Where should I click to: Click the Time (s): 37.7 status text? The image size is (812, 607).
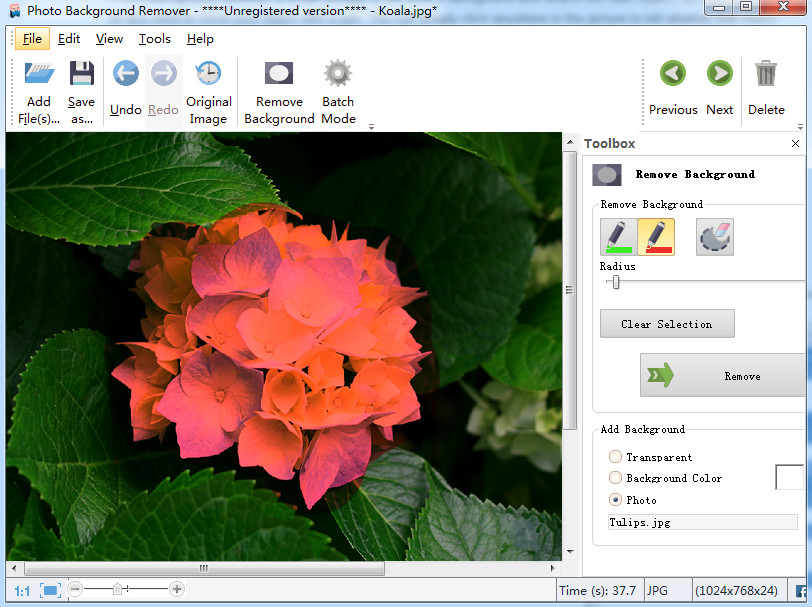click(x=597, y=591)
